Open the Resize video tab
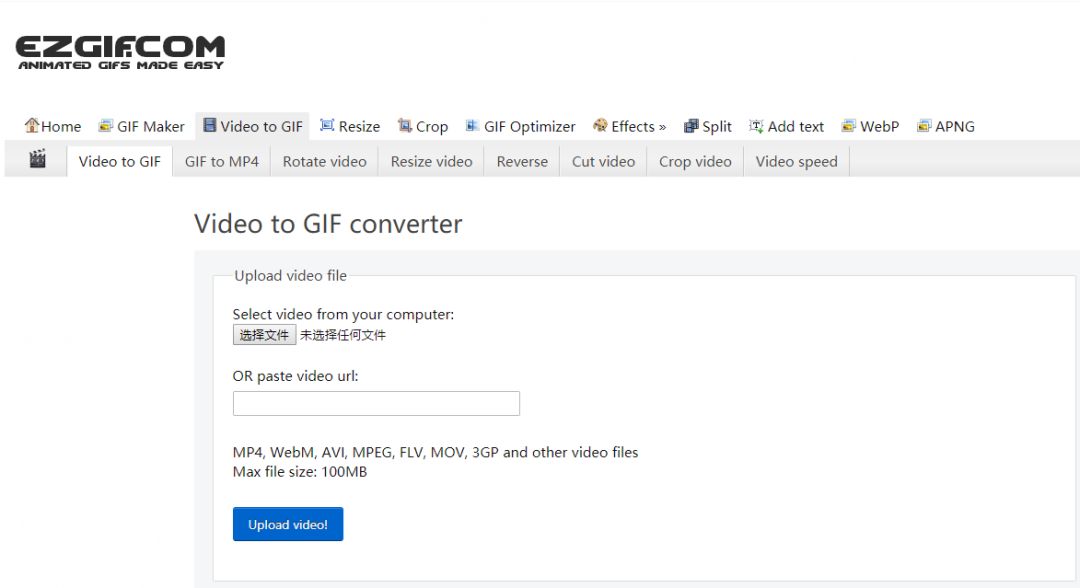Viewport: 1080px width, 588px height. (x=431, y=162)
